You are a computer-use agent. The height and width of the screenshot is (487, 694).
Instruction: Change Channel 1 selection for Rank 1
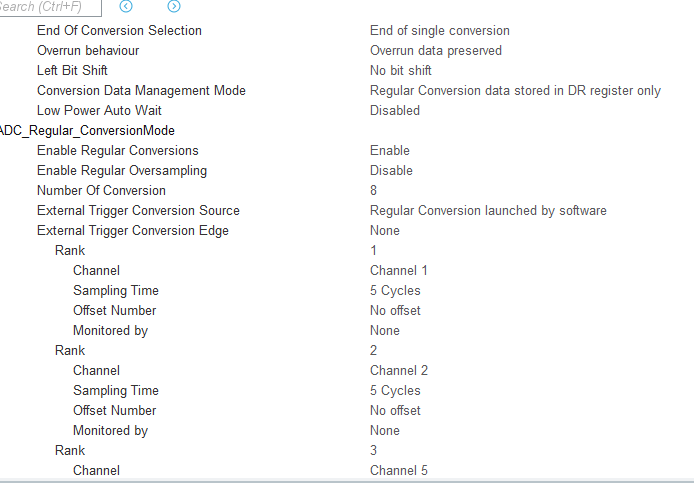(398, 271)
